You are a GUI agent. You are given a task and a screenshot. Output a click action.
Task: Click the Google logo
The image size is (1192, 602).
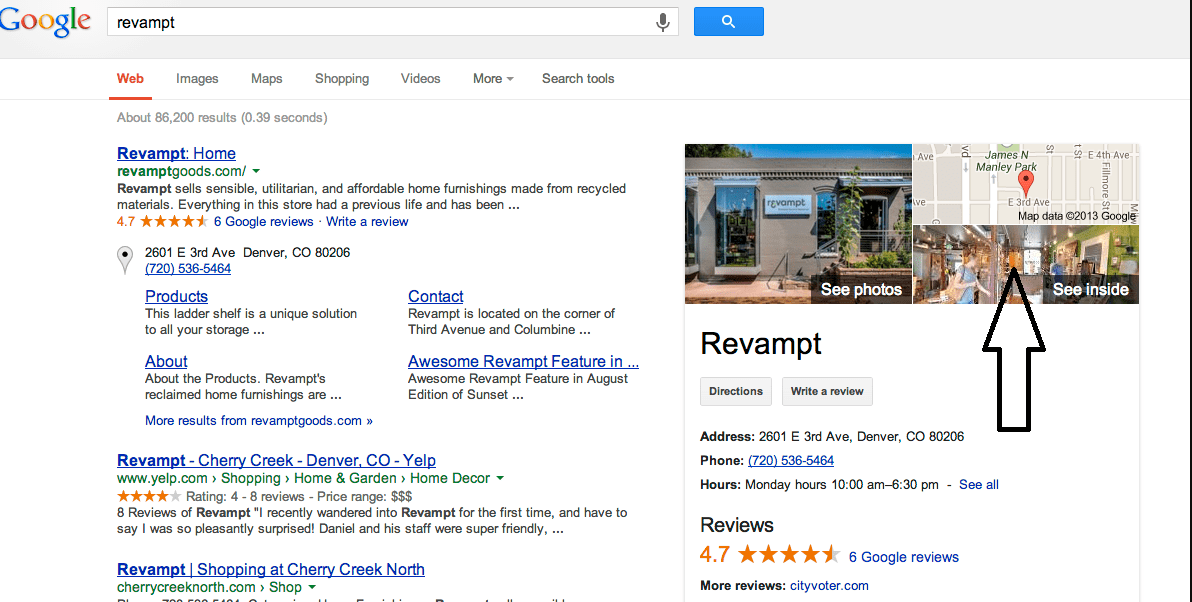pyautogui.click(x=46, y=22)
